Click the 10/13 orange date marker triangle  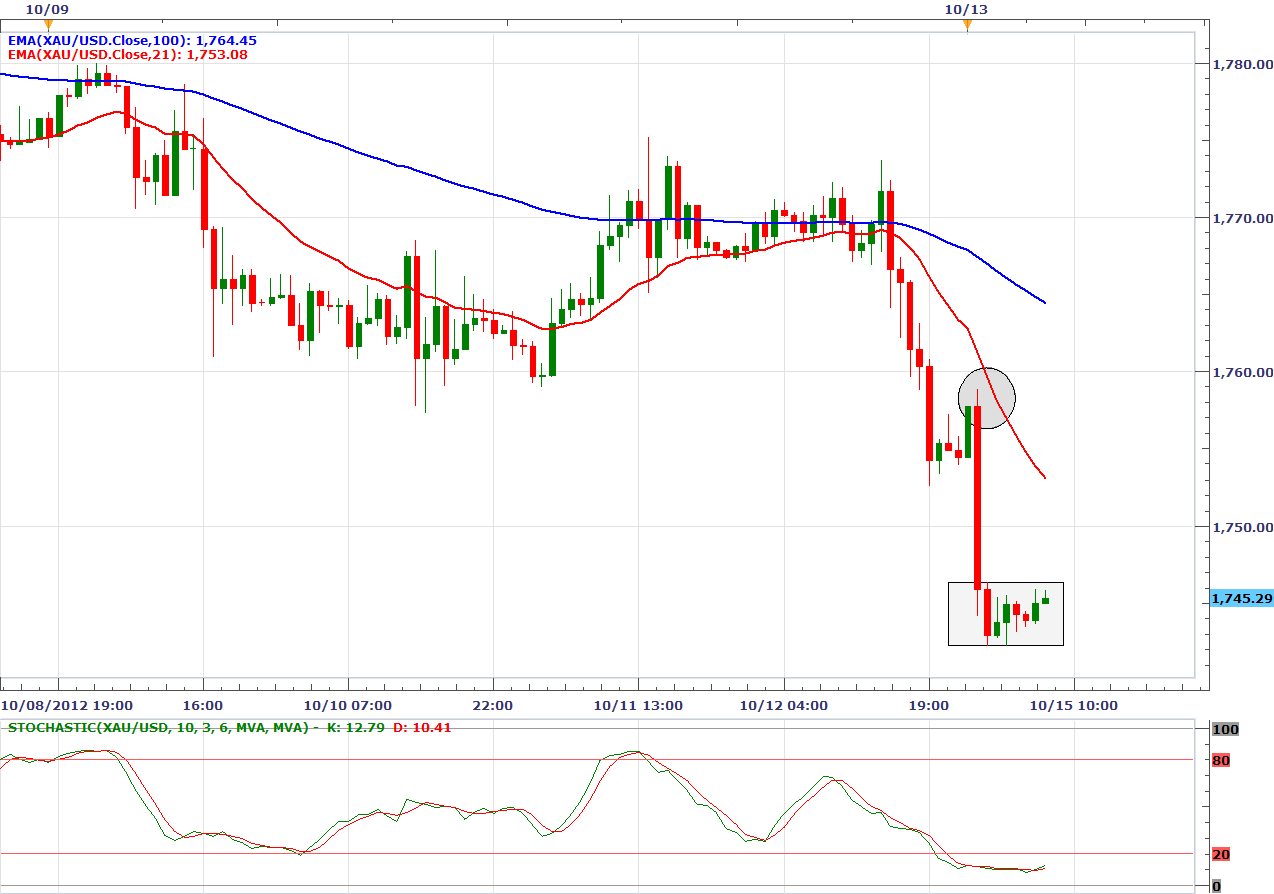967,26
